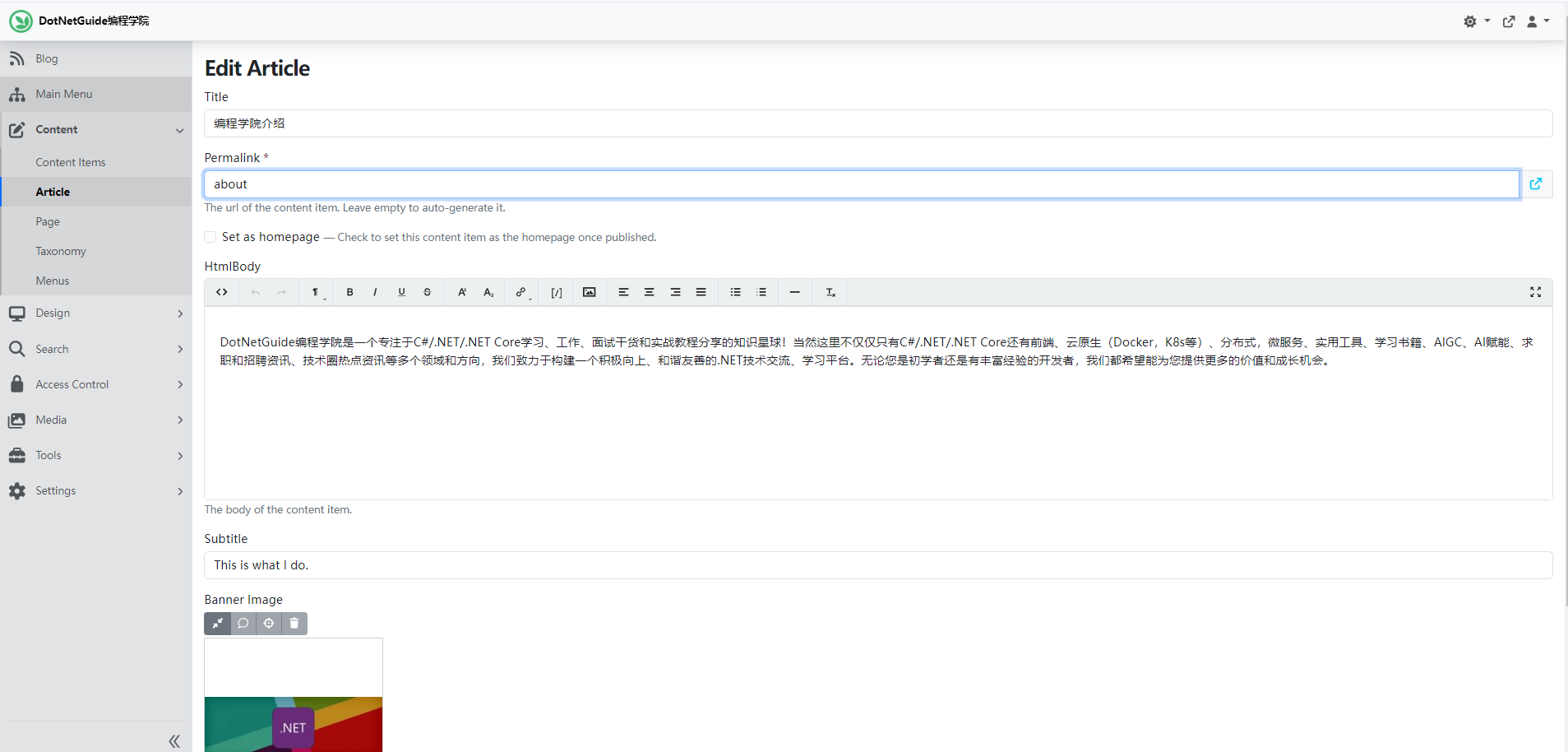Viewport: 1568px width, 752px height.
Task: Delete banner image with trash icon
Action: 294,624
